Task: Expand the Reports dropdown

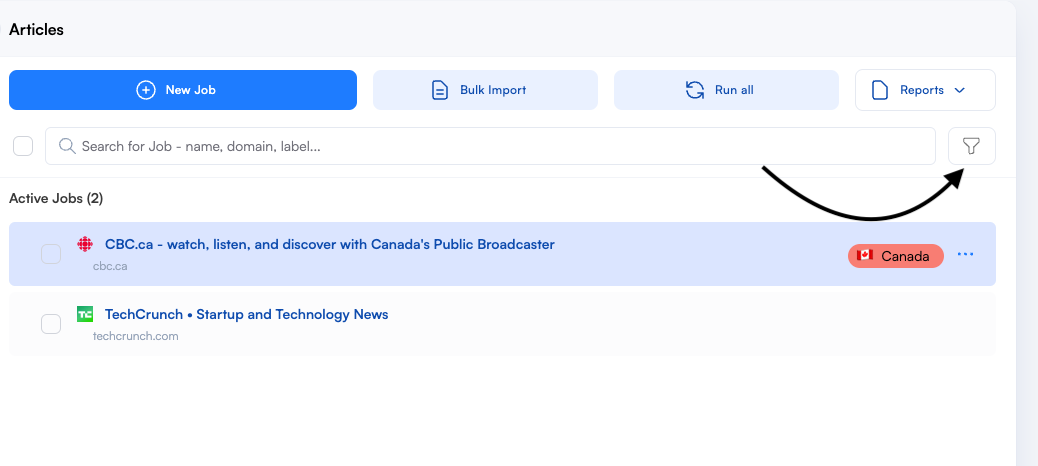Action: coord(925,90)
